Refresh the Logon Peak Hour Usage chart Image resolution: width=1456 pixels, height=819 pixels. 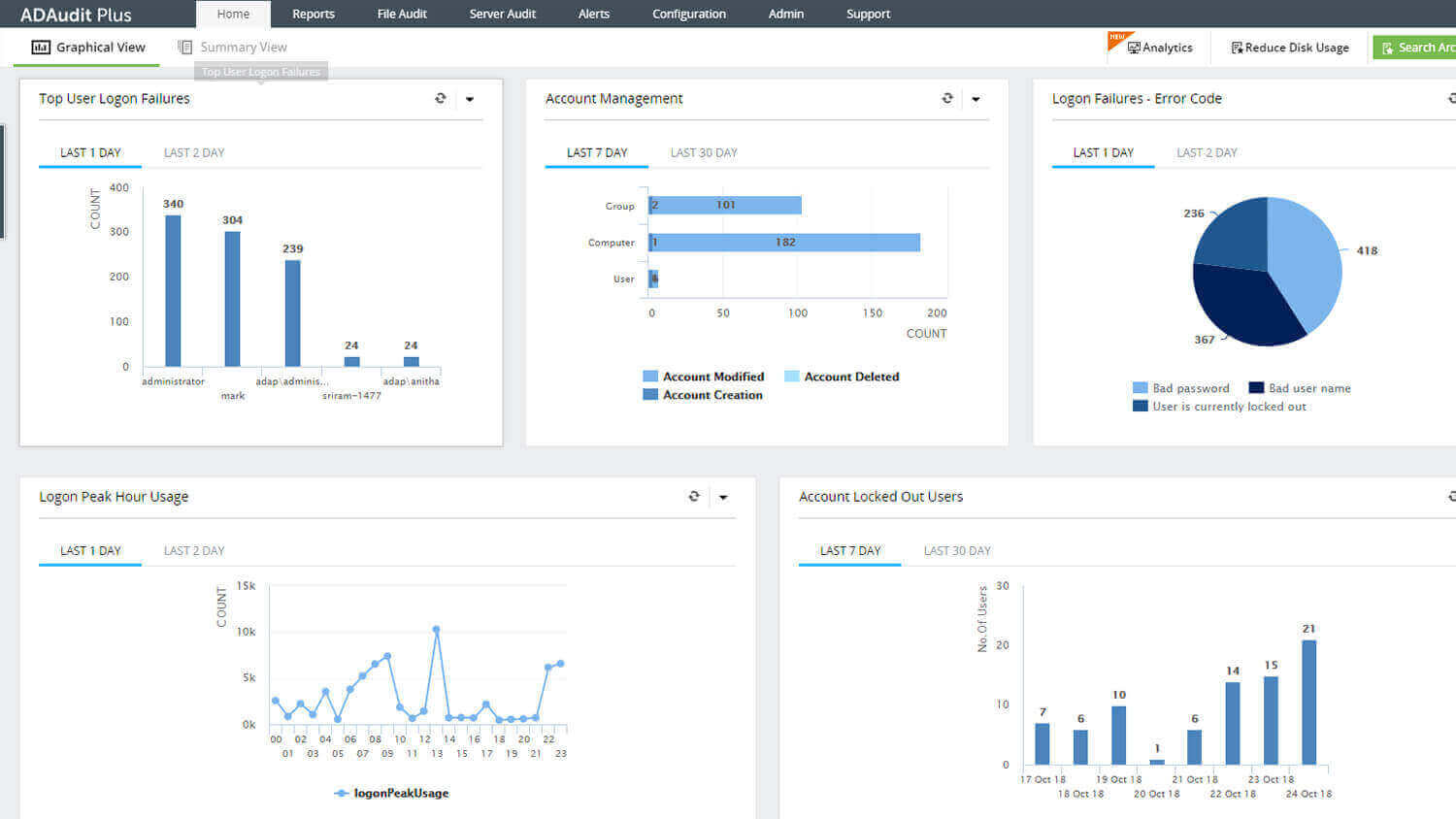point(694,496)
